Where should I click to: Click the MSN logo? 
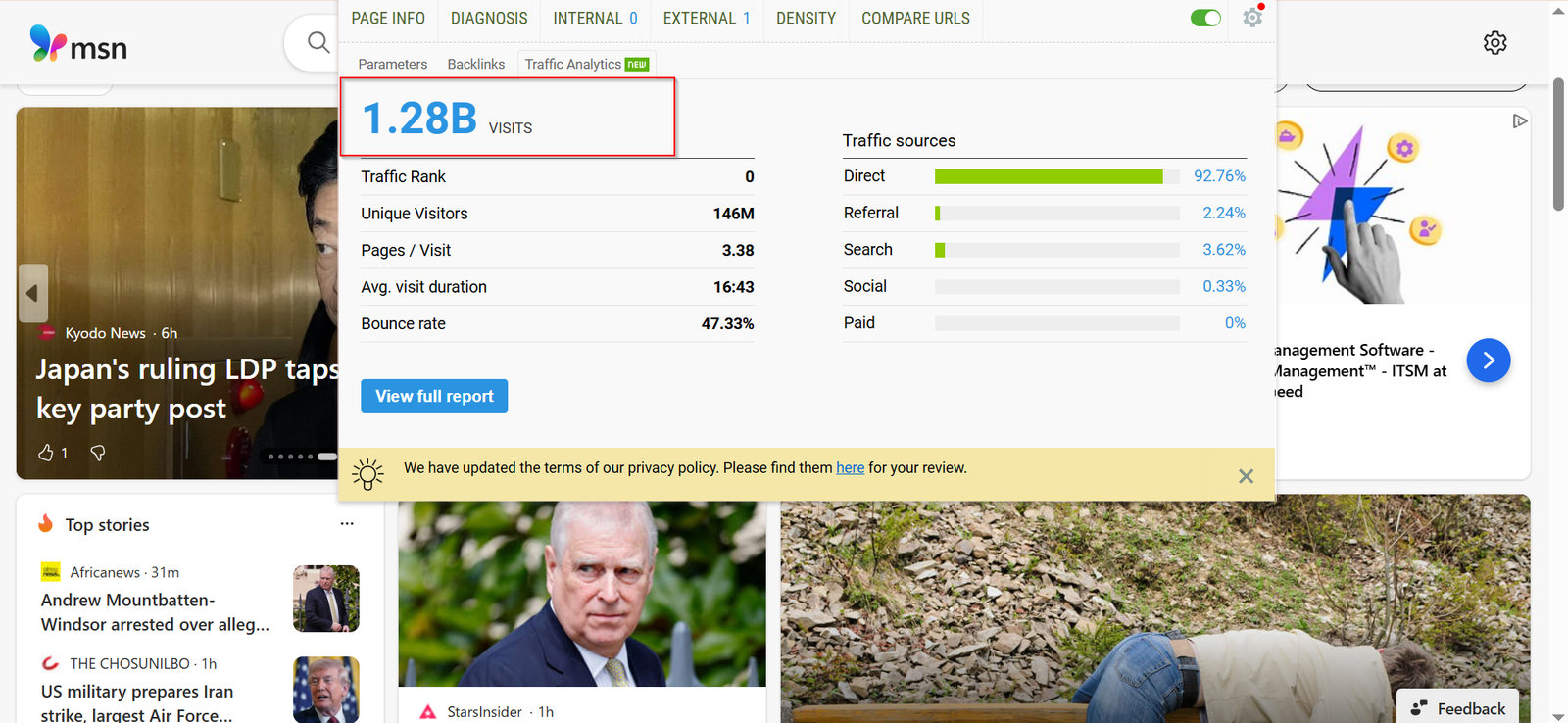(x=78, y=45)
